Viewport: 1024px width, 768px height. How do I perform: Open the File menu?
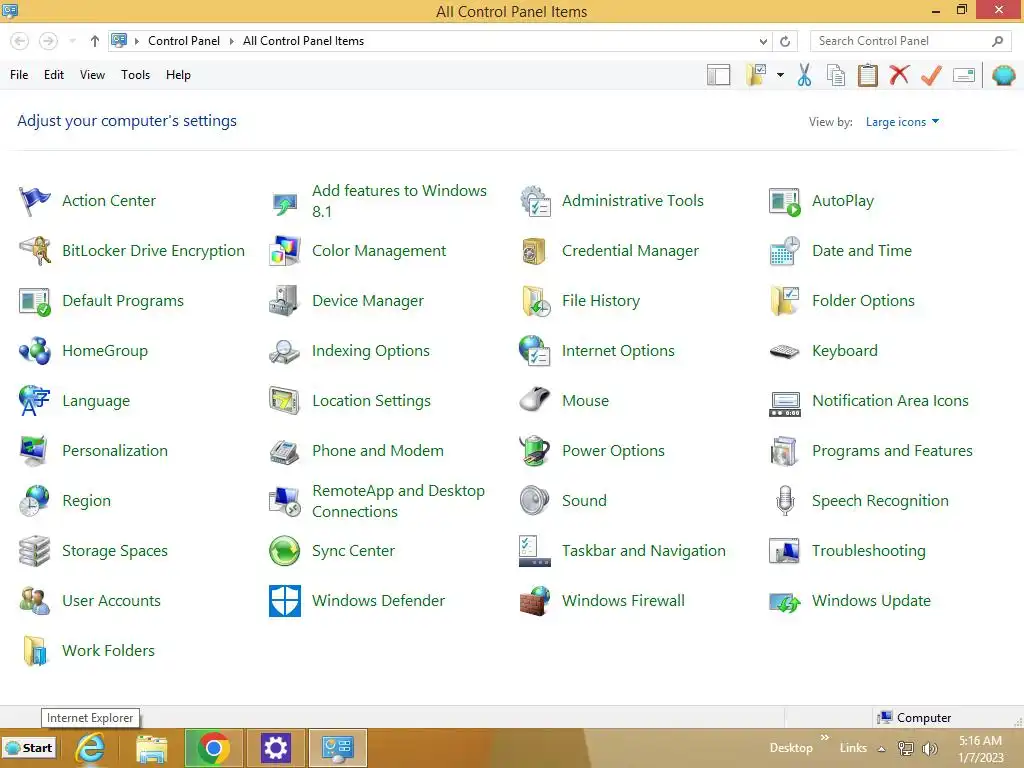coord(19,75)
